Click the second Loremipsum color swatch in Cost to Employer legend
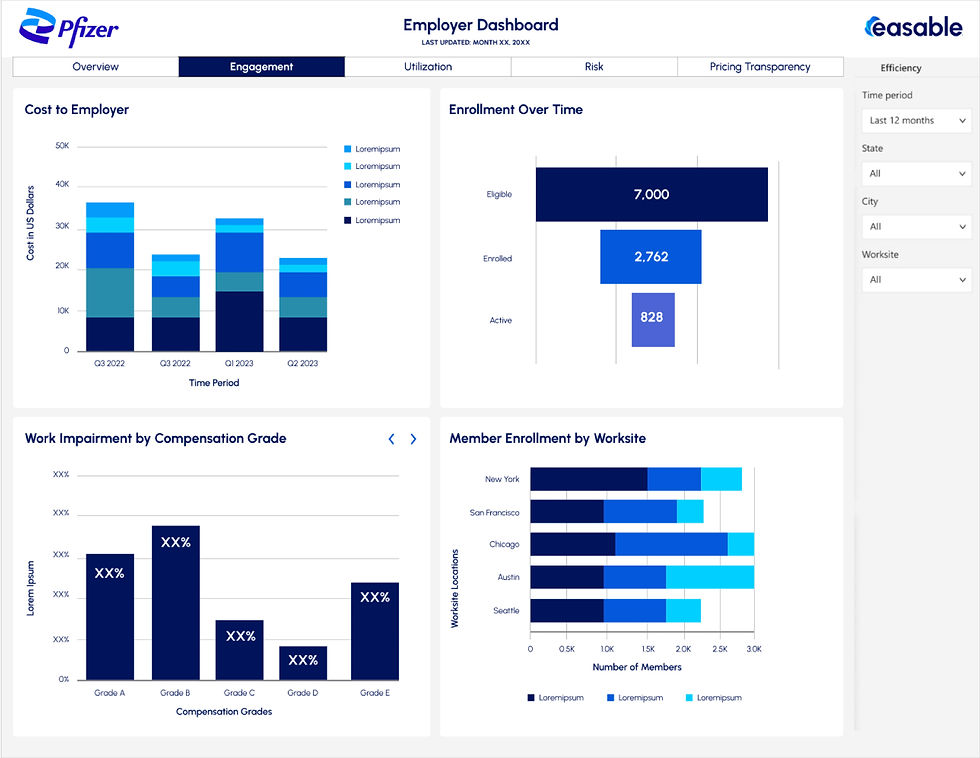This screenshot has height=758, width=980. coord(350,166)
